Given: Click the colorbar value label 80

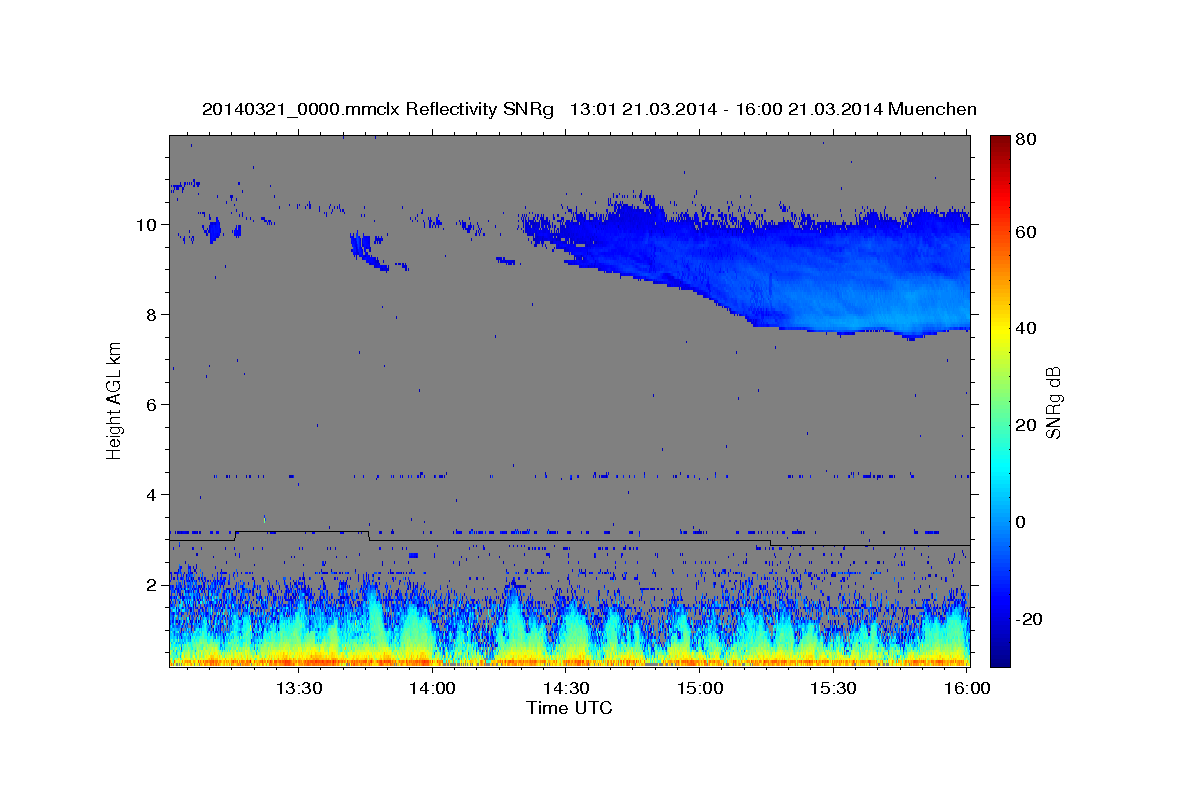Looking at the screenshot, I should point(1025,140).
